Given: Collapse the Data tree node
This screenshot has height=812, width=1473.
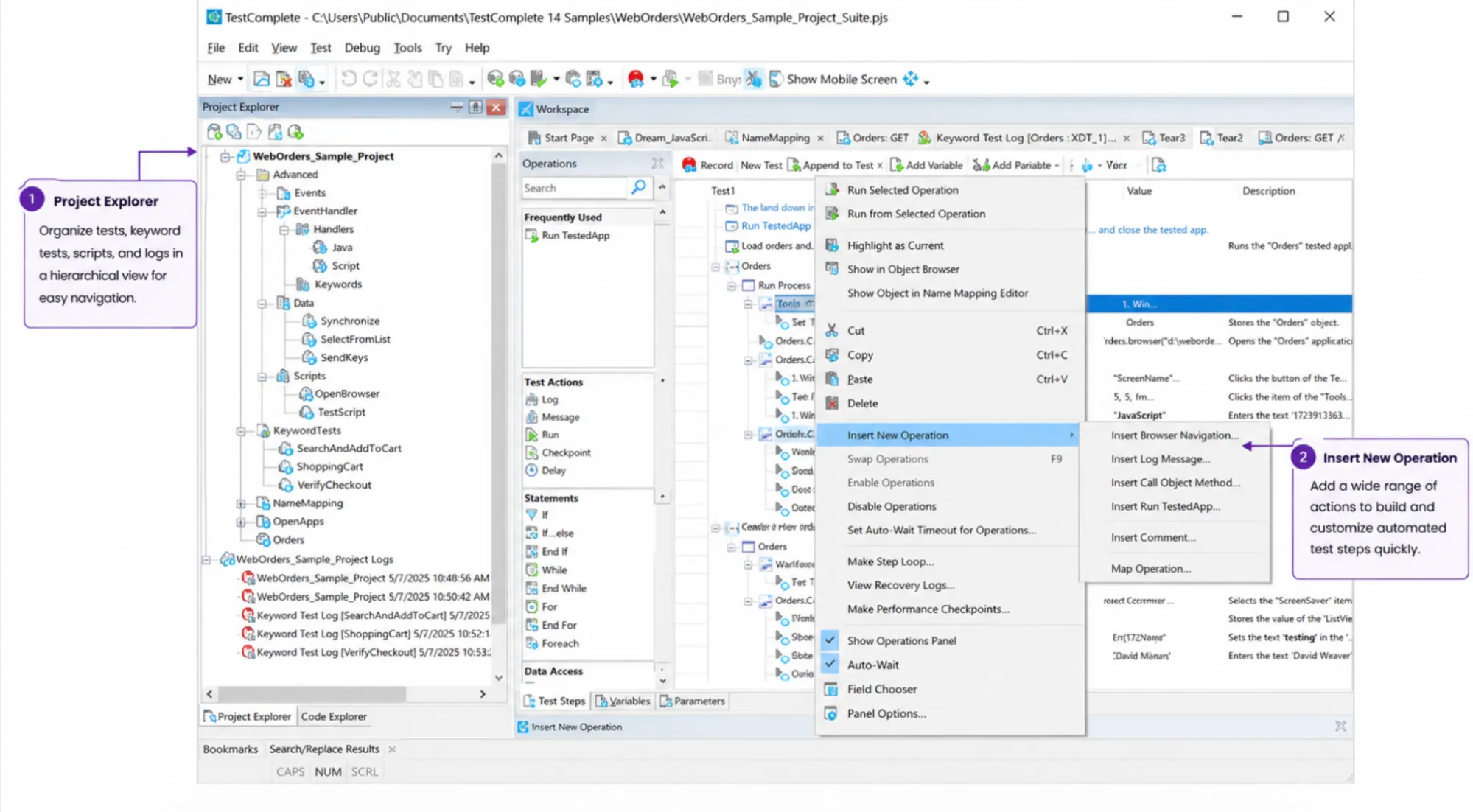Looking at the screenshot, I should point(262,303).
